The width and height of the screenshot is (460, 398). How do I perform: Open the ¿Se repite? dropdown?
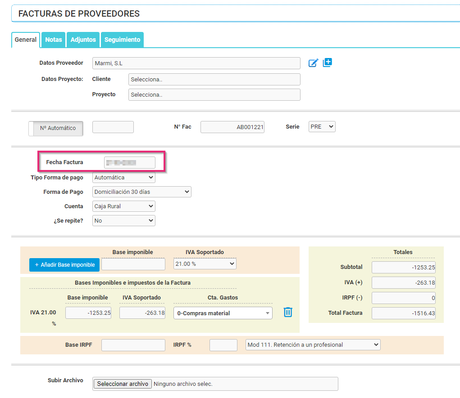point(124,221)
